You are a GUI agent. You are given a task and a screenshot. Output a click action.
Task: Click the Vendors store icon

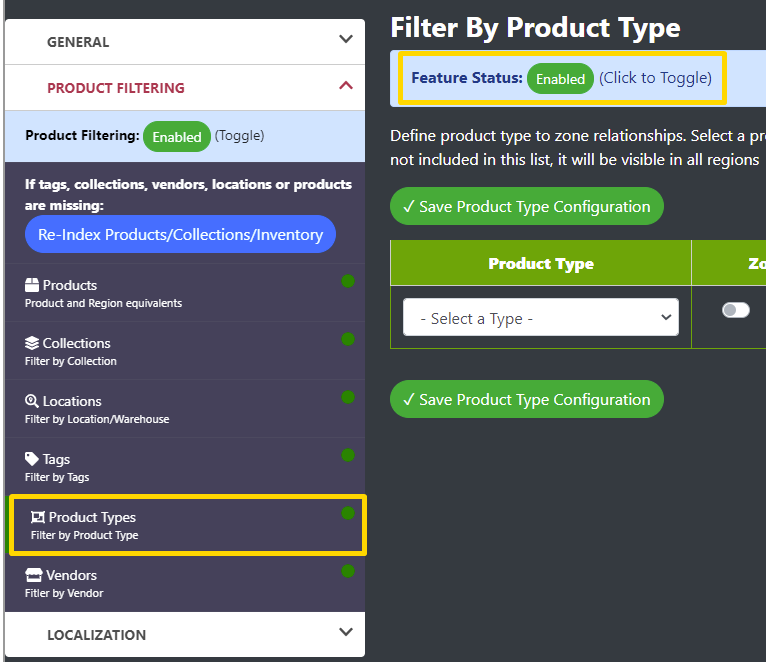pos(34,575)
